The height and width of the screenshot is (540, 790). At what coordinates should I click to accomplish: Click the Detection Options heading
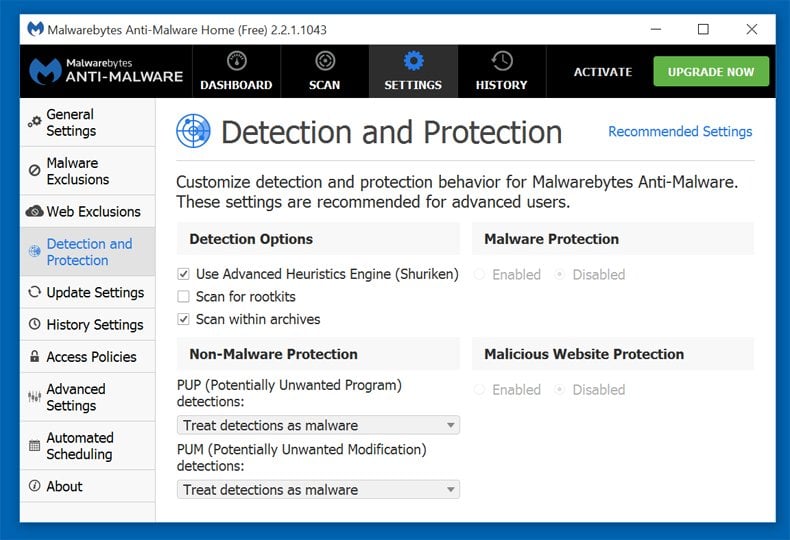[x=251, y=239]
